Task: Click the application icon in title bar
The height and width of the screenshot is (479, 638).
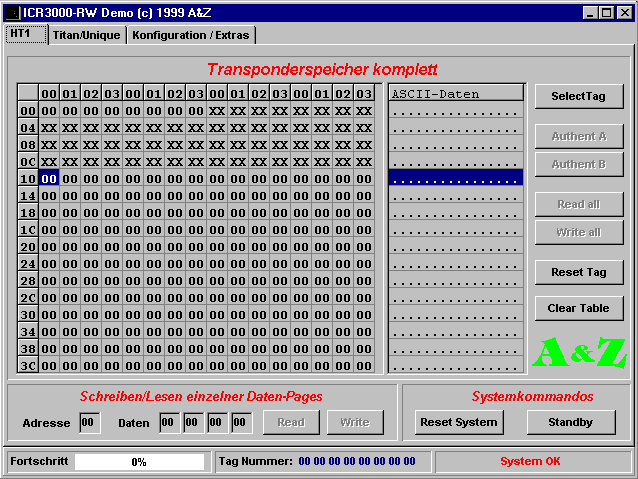Action: [12, 13]
